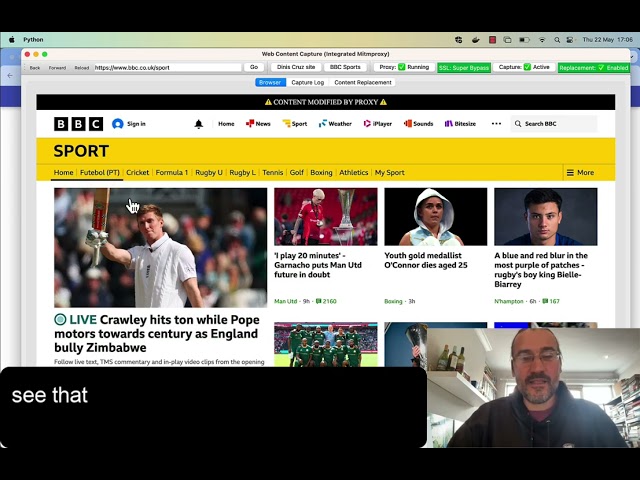The image size is (640, 480).
Task: Click the Forward toolbar button
Action: [57, 68]
